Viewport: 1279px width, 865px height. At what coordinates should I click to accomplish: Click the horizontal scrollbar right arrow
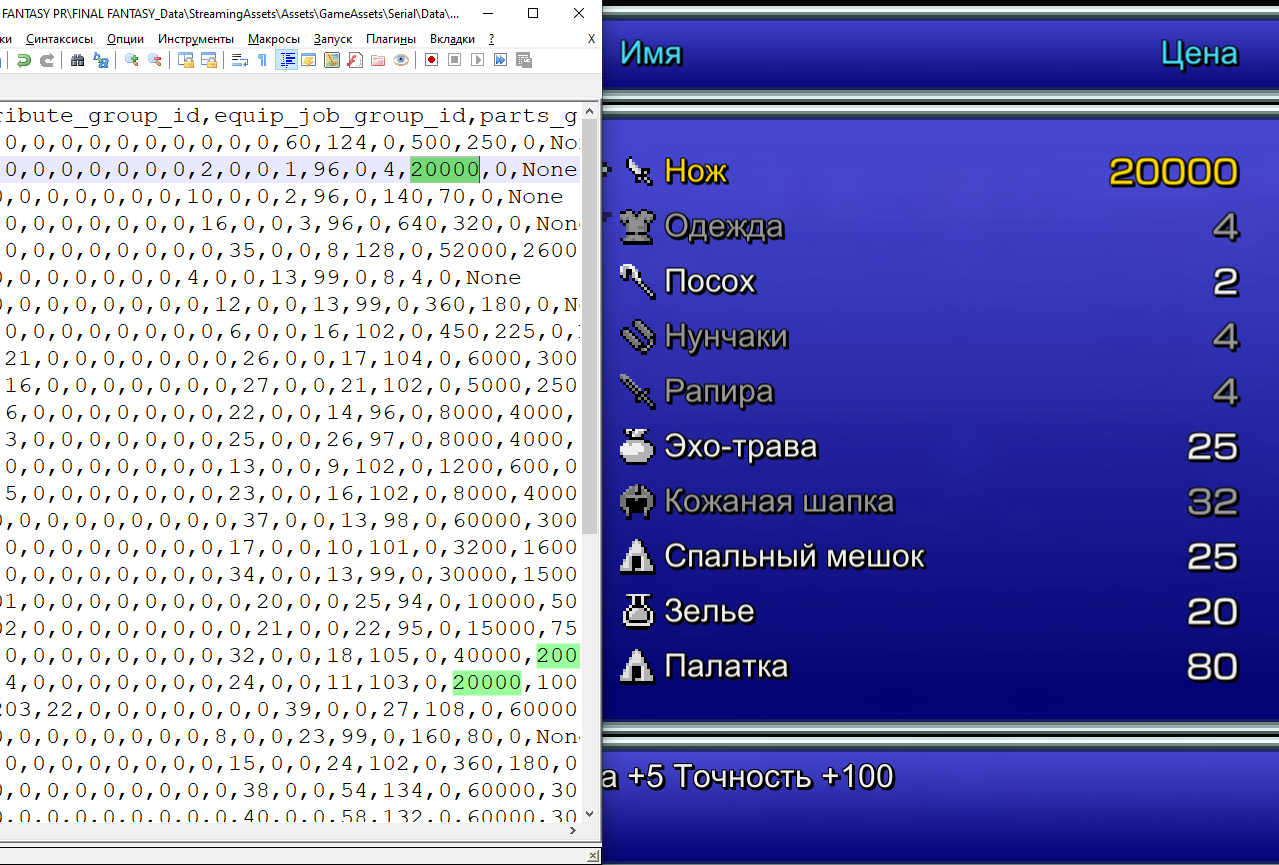click(573, 830)
